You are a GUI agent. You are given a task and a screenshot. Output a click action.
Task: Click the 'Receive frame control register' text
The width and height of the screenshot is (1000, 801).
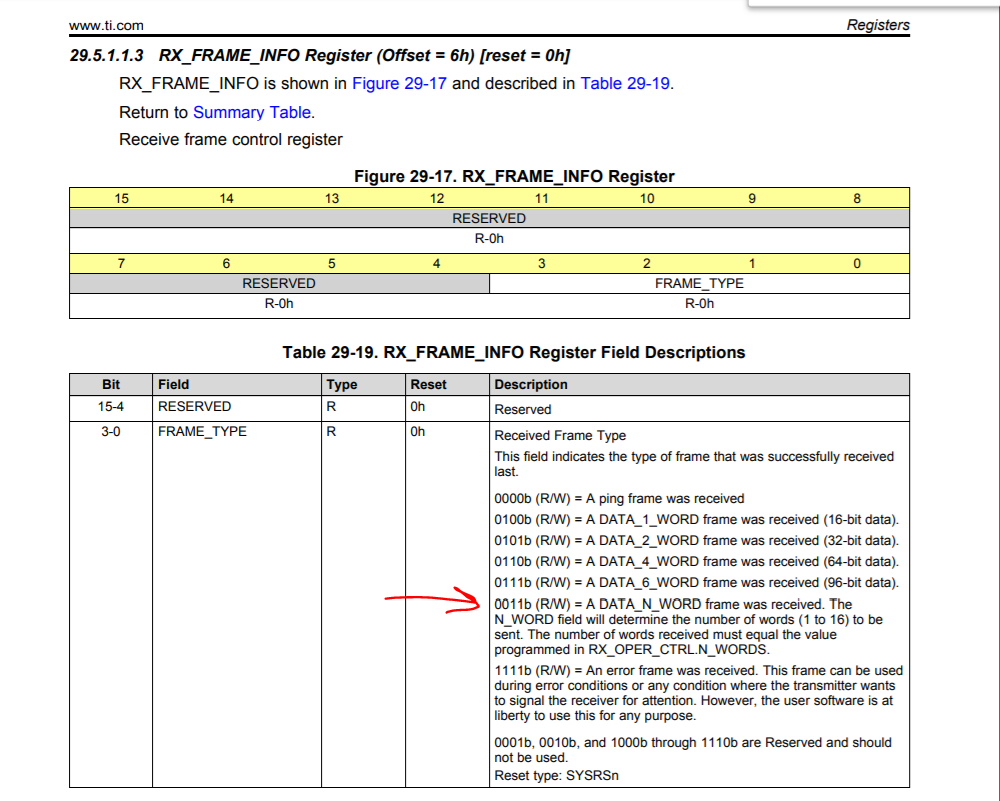(x=231, y=140)
